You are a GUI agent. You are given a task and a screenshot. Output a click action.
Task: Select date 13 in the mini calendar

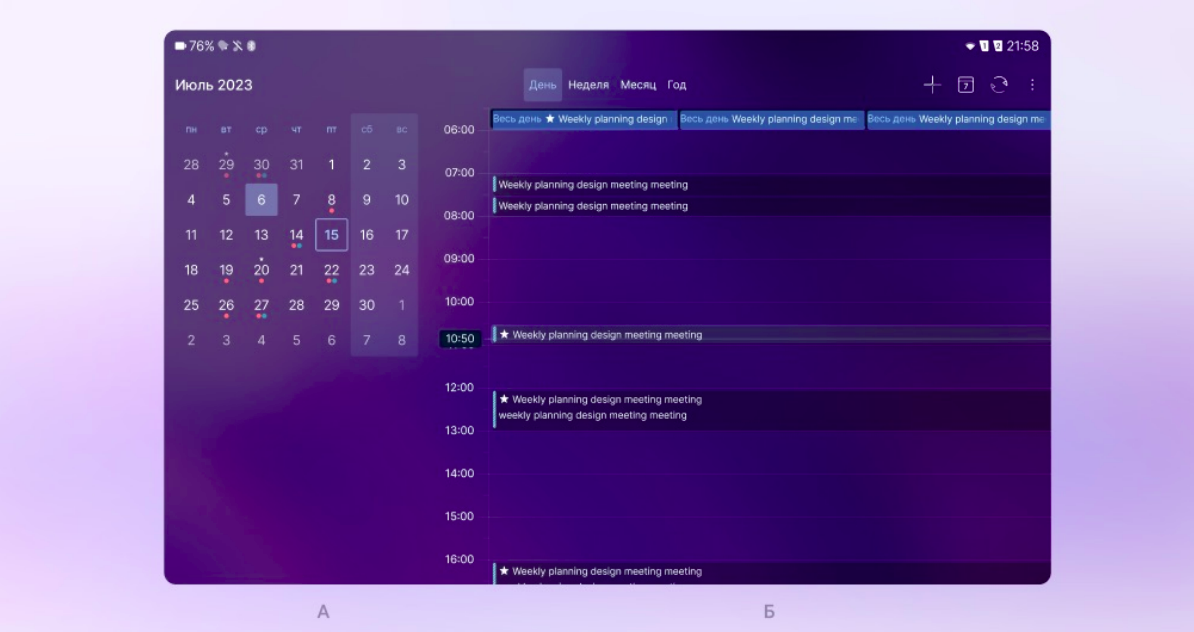(261, 235)
